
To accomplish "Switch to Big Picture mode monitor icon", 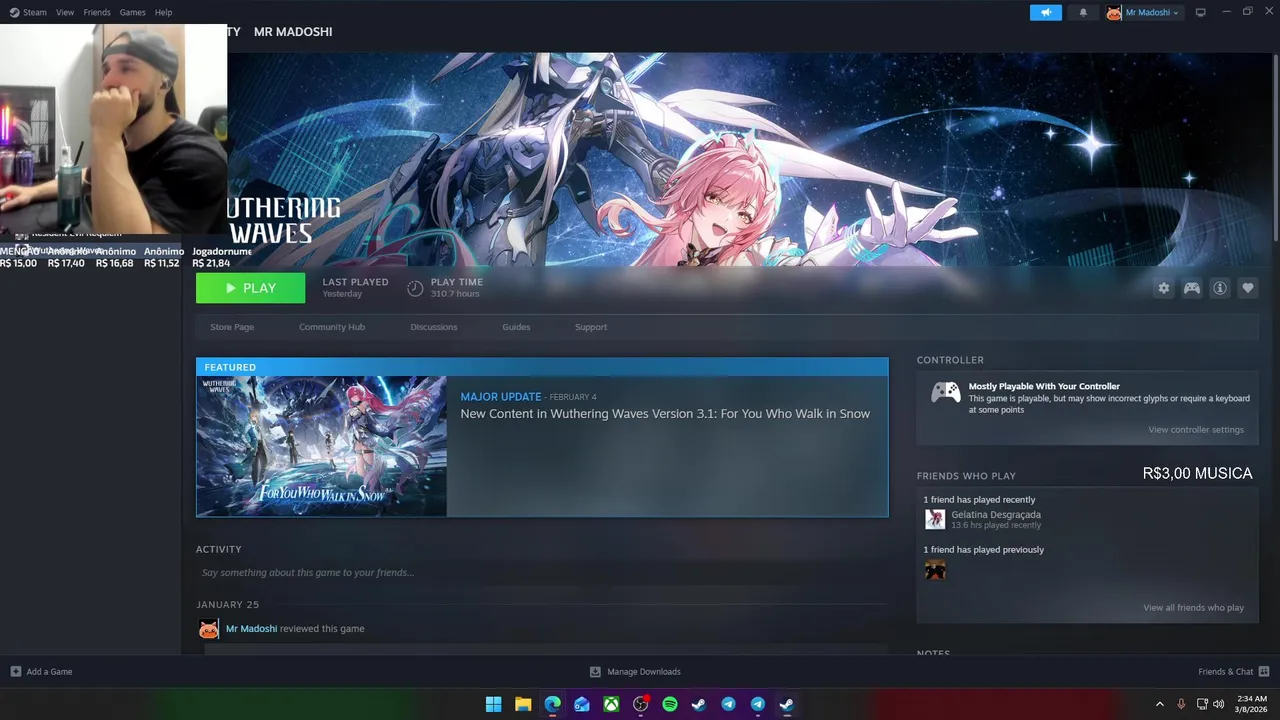I will point(1201,12).
